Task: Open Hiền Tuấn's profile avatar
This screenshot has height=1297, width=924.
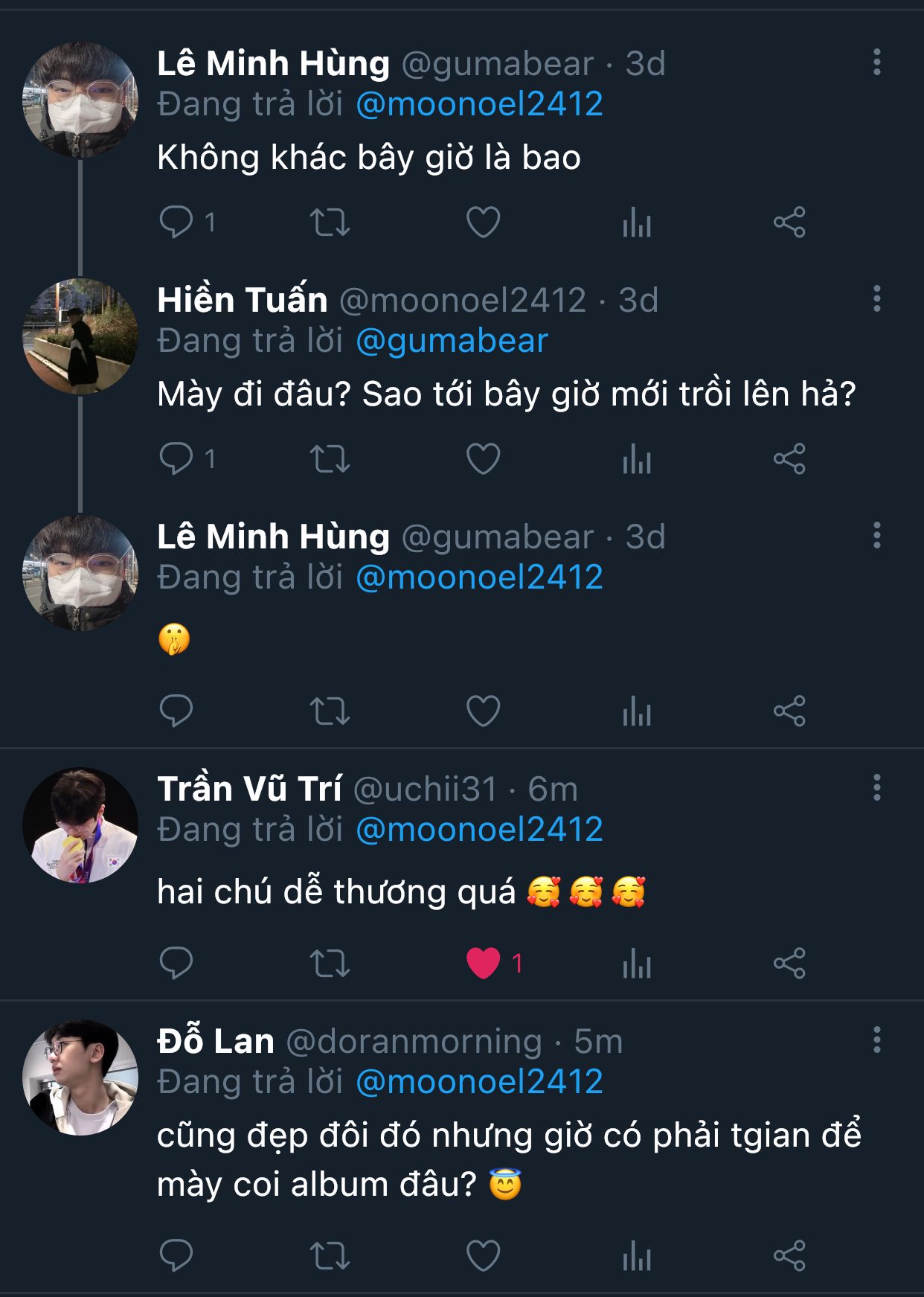Action: point(80,336)
